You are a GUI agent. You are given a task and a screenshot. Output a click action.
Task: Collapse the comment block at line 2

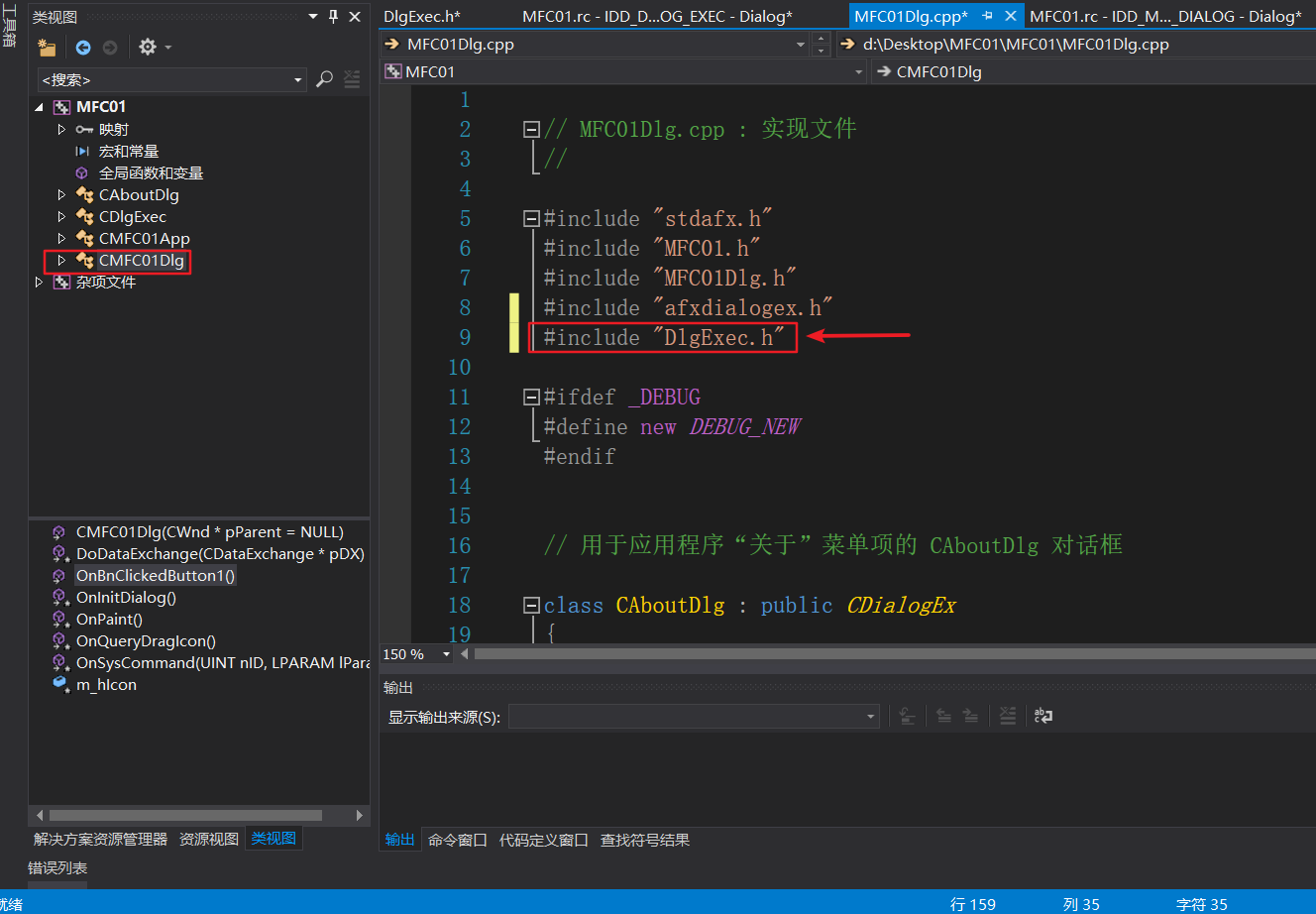coord(531,129)
